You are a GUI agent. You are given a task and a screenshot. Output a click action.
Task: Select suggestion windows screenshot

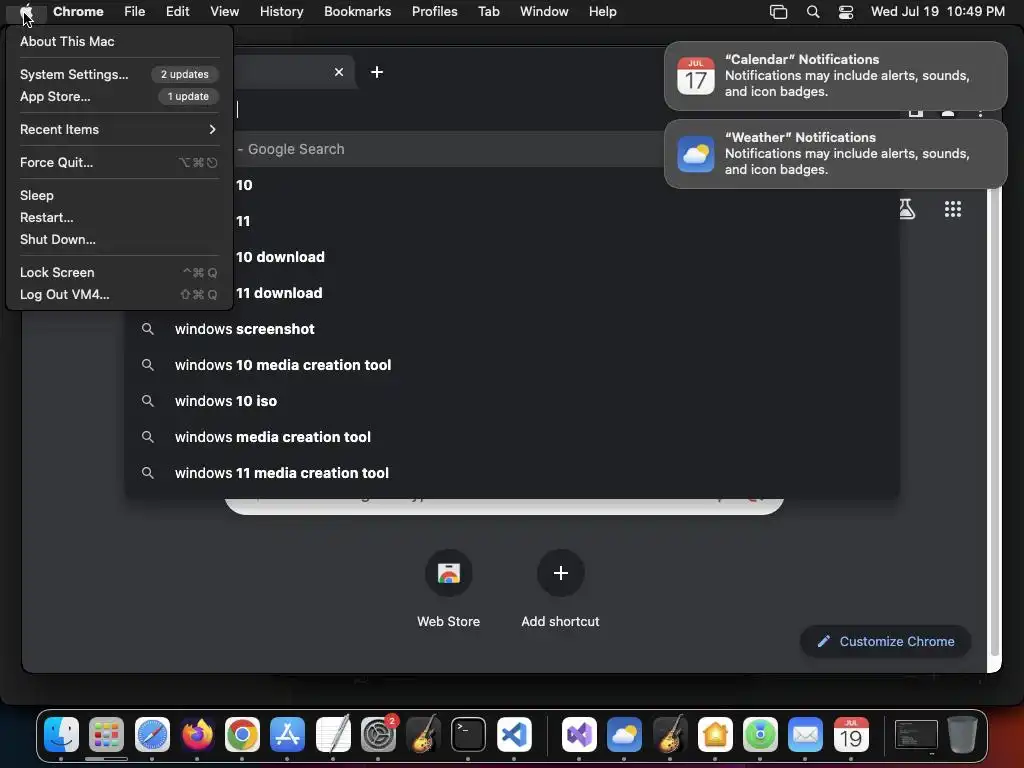tap(512, 329)
